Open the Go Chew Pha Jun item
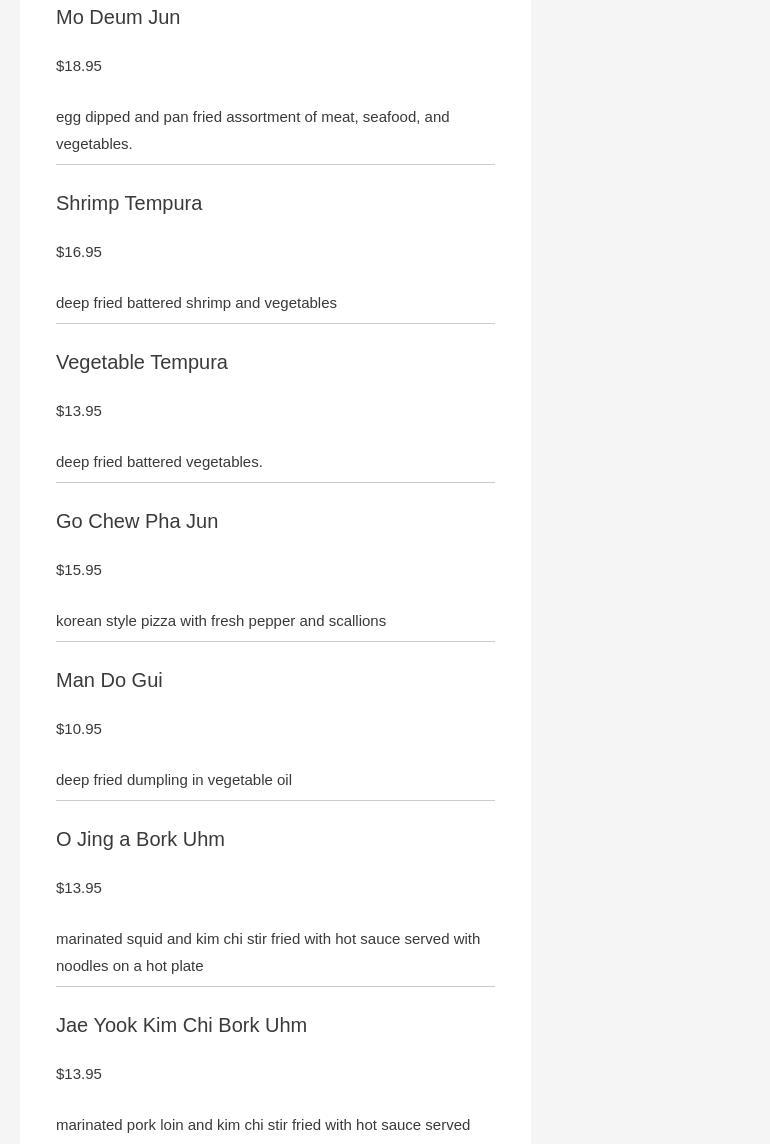Image resolution: width=770 pixels, height=1144 pixels. 137,521
